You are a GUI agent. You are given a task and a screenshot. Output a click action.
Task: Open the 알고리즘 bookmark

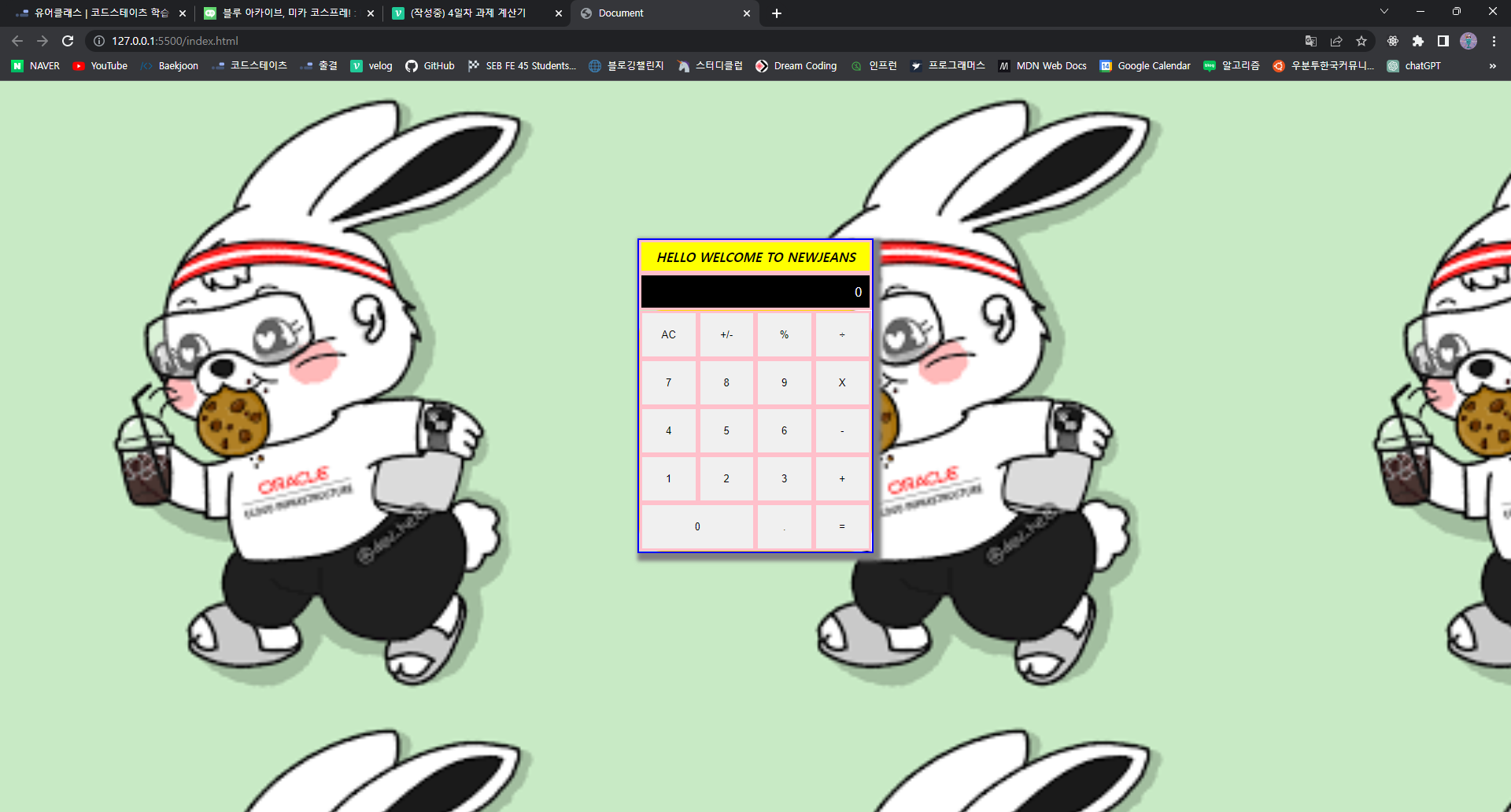[x=1232, y=66]
